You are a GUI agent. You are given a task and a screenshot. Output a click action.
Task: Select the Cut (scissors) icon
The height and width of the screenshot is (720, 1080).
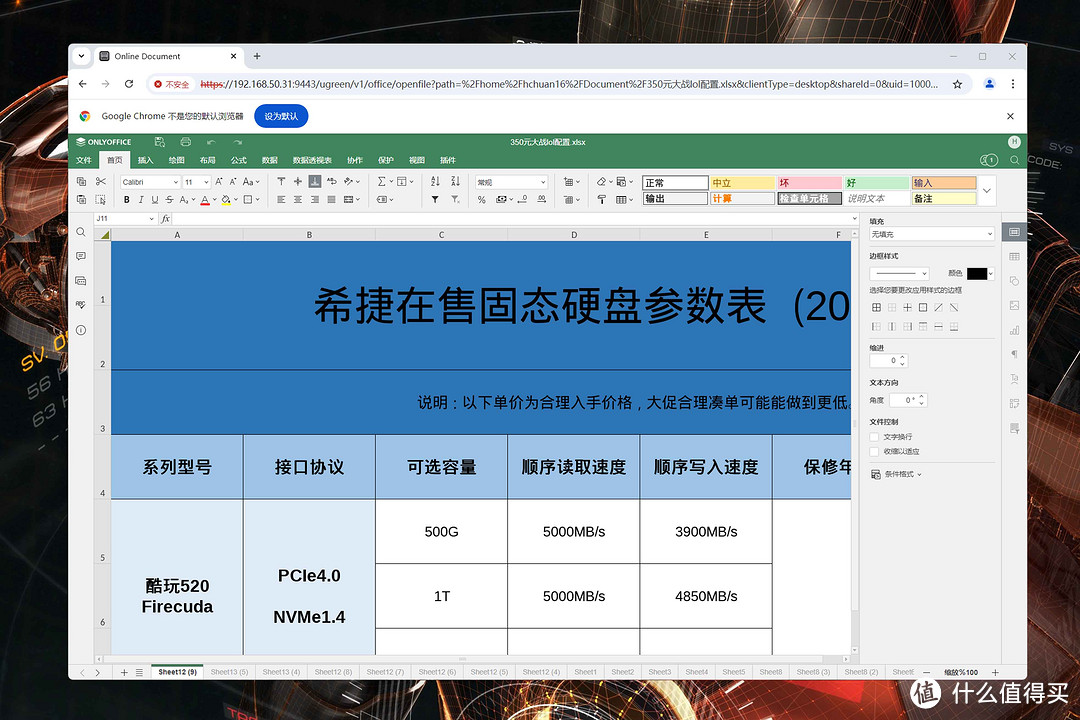coord(99,181)
